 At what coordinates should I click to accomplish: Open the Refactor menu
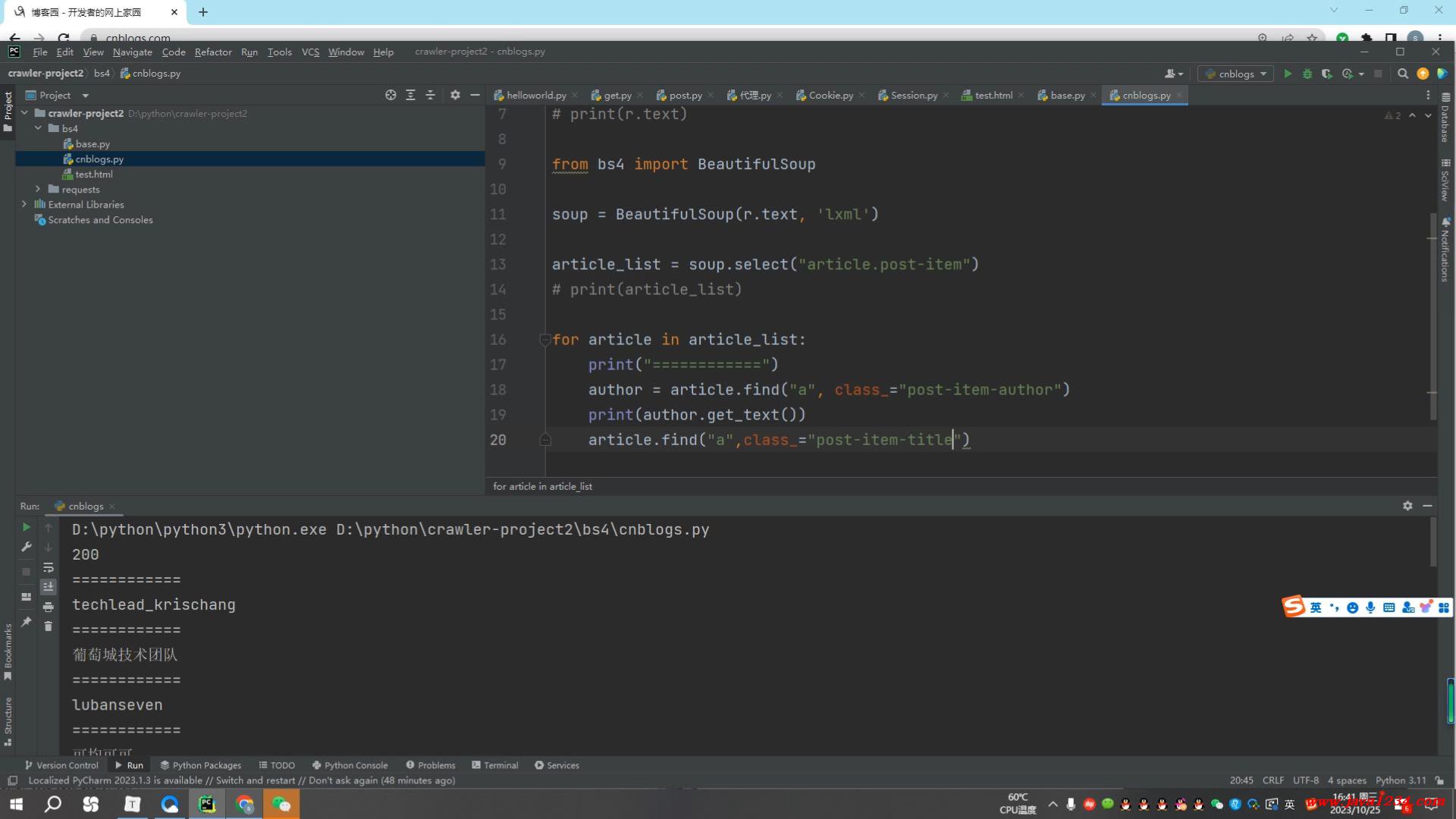coord(212,52)
